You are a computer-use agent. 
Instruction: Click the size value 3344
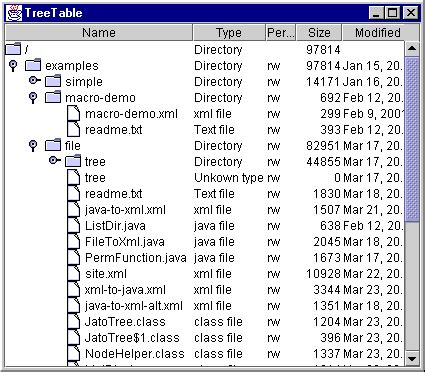[x=327, y=290]
